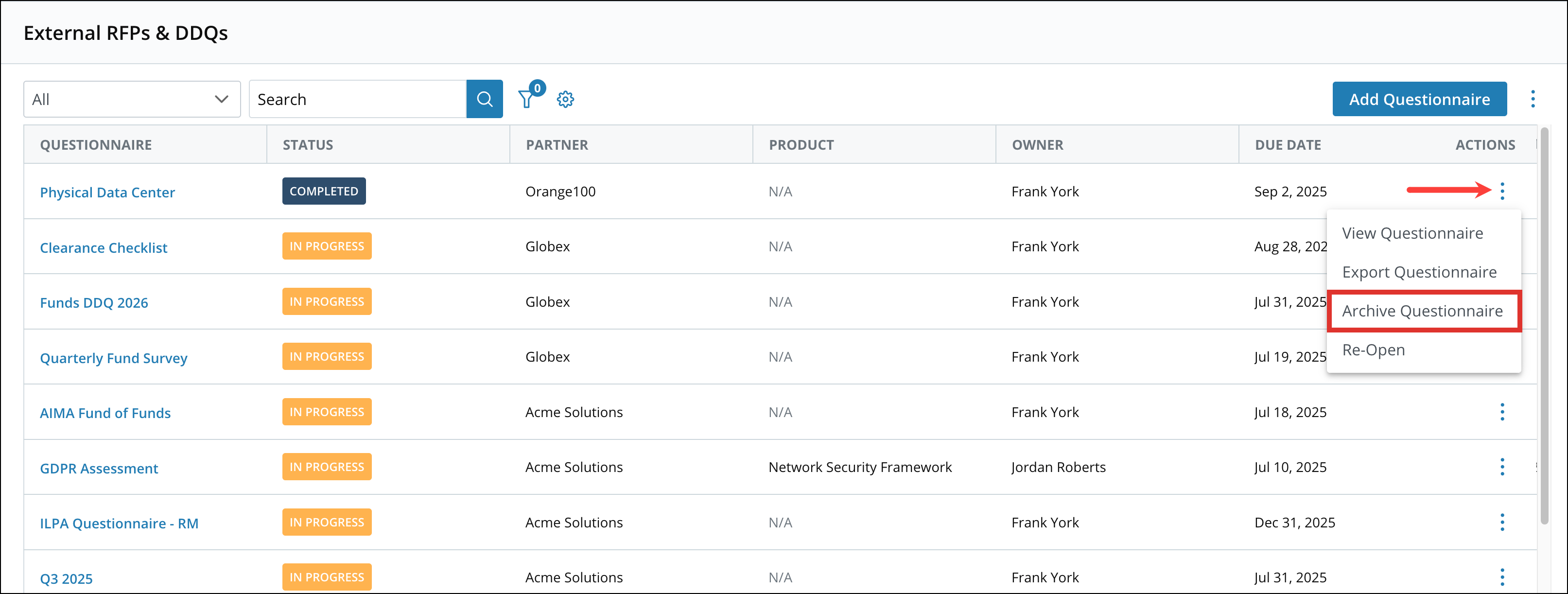Click Re-Open in the actions menu
The image size is (1568, 594).
click(1373, 349)
